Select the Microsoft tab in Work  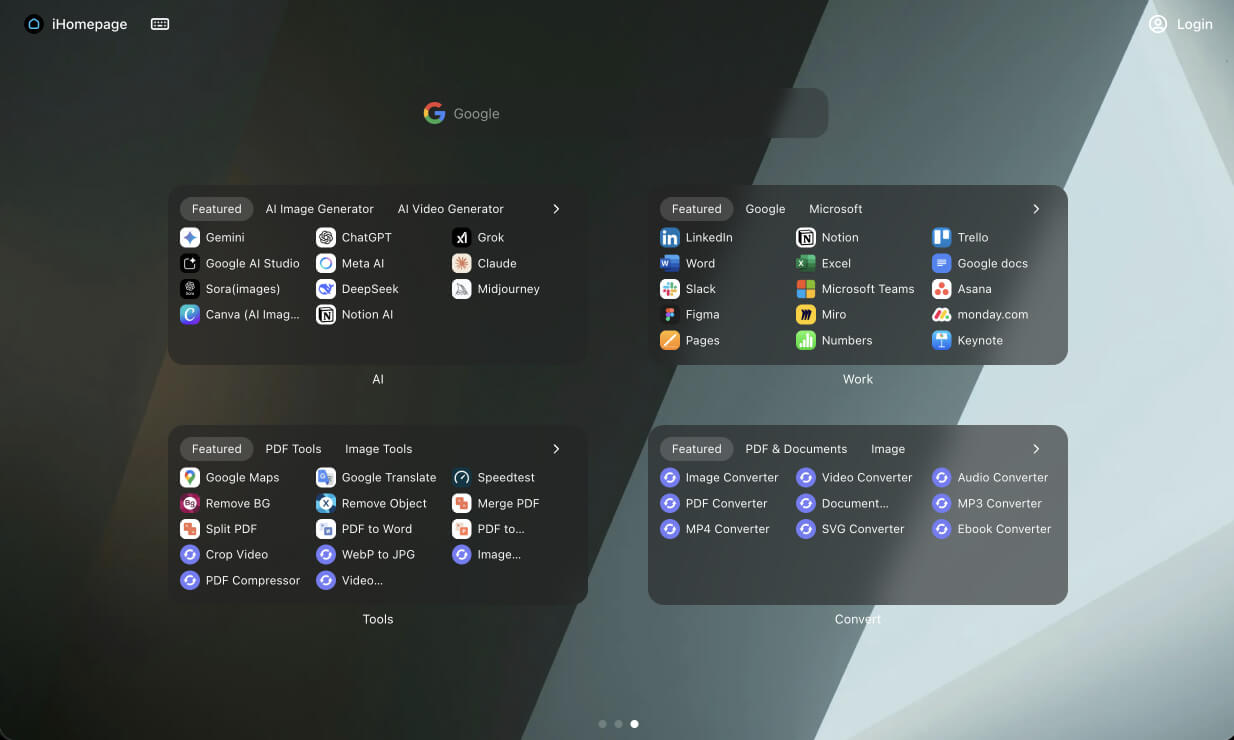tap(835, 209)
